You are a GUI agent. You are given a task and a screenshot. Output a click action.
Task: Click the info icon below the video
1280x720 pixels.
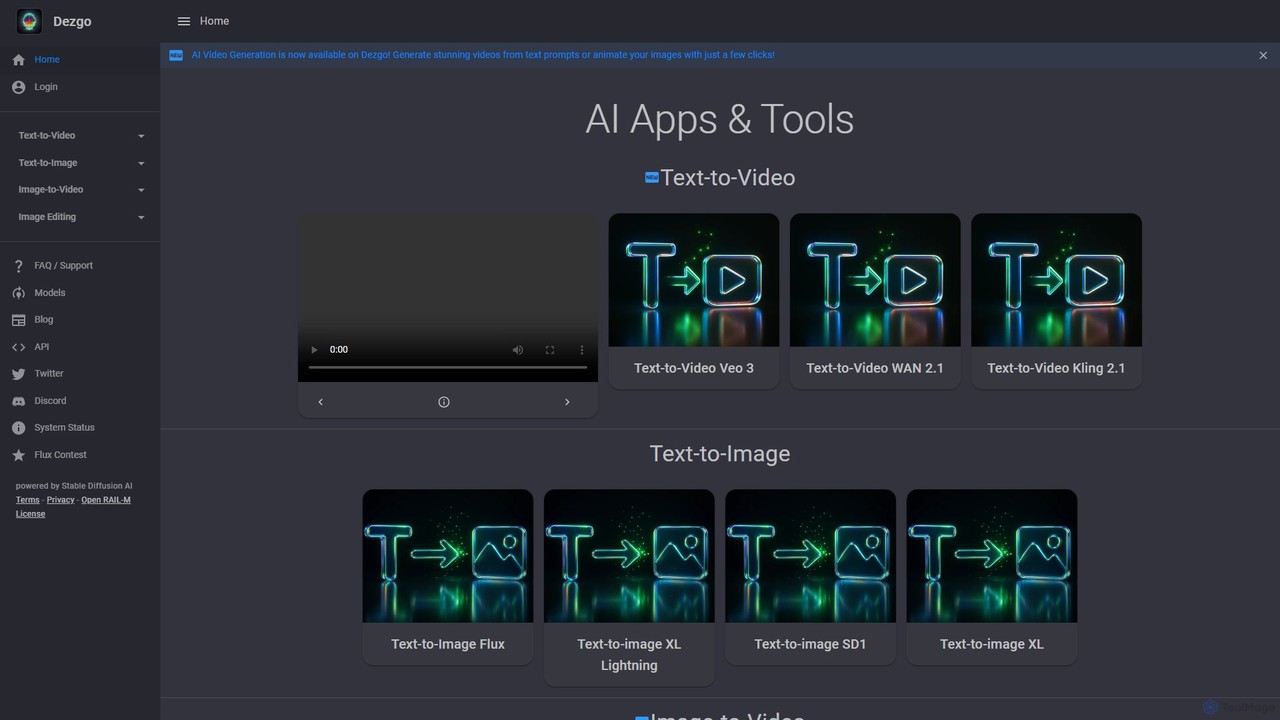point(444,402)
